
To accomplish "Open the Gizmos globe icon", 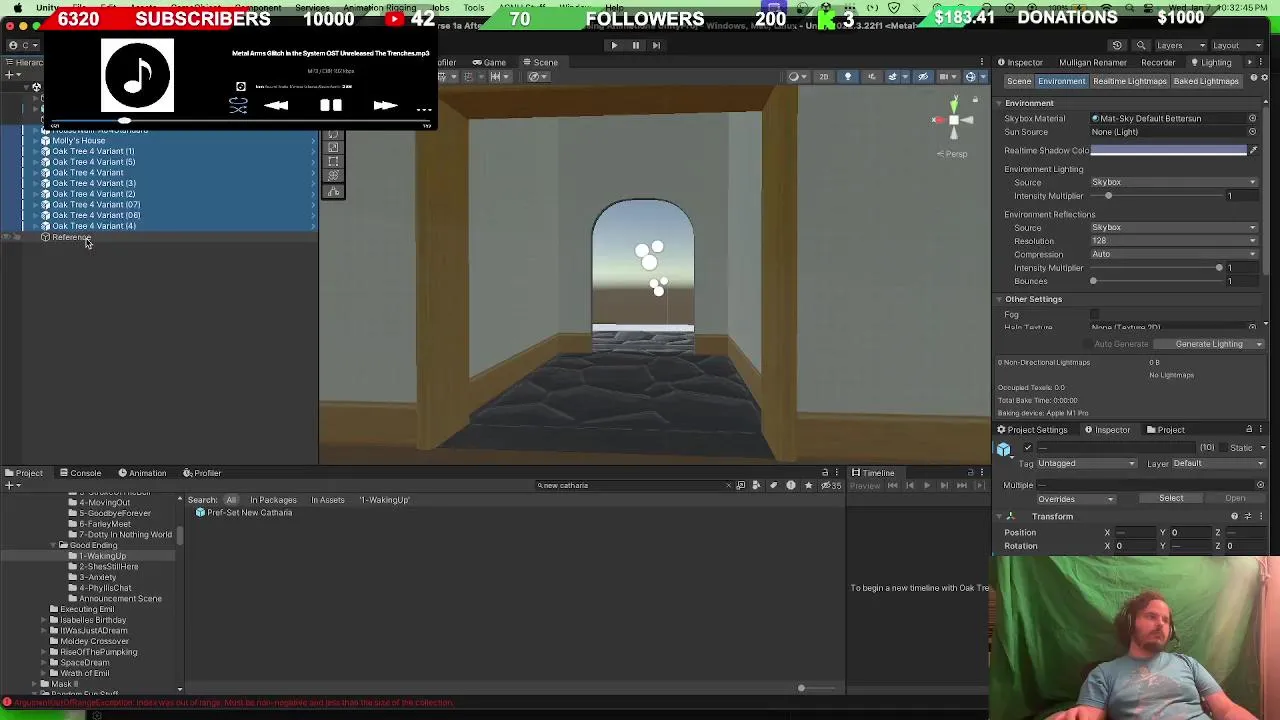I will coord(972,77).
